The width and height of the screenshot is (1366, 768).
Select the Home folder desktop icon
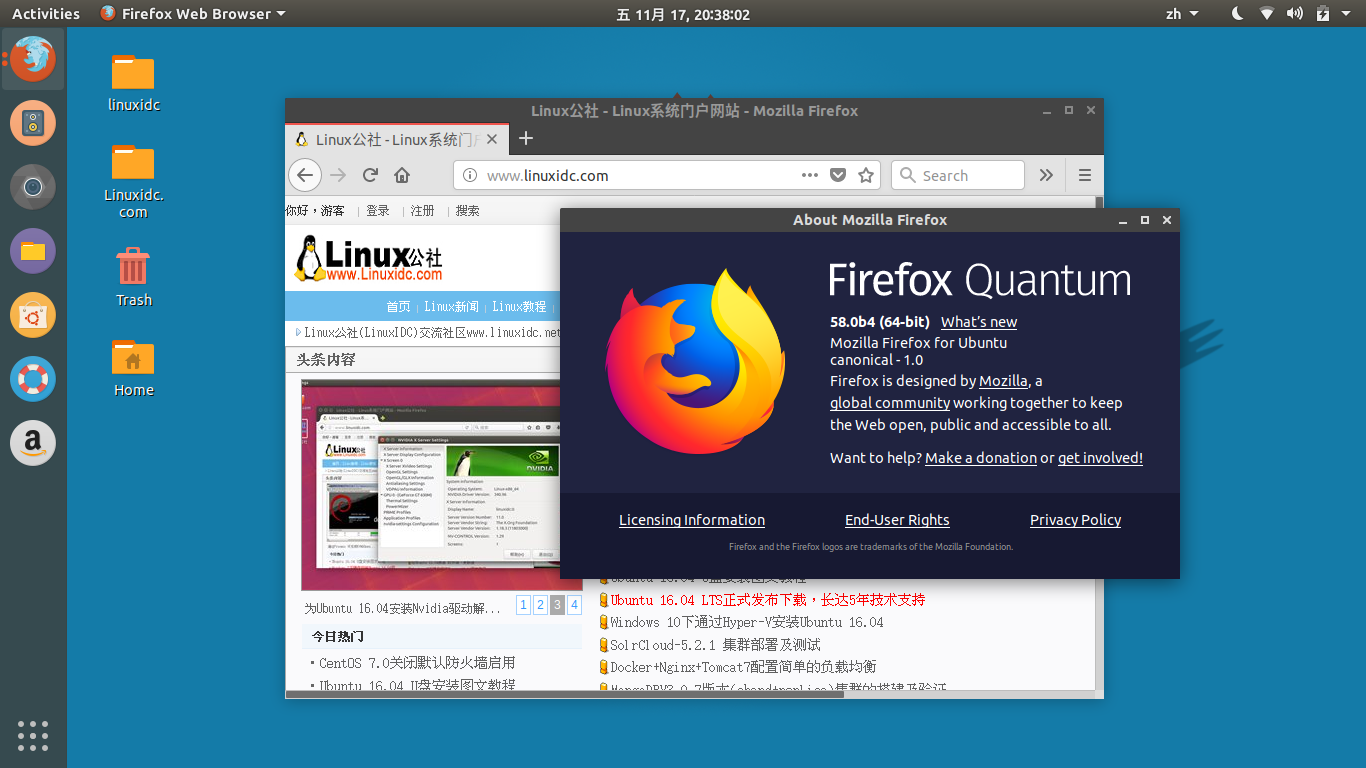point(133,368)
